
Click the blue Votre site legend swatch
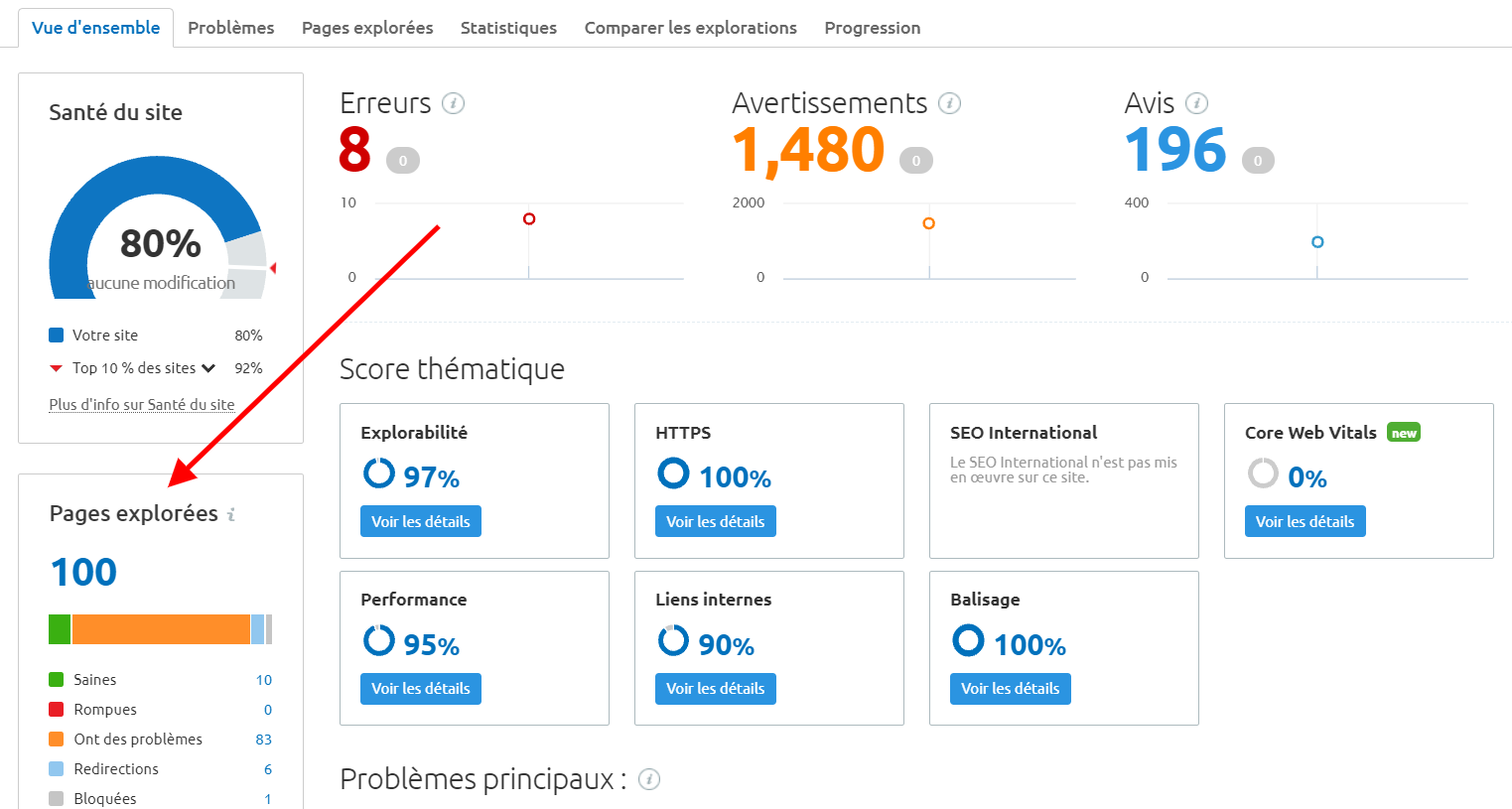[x=57, y=336]
